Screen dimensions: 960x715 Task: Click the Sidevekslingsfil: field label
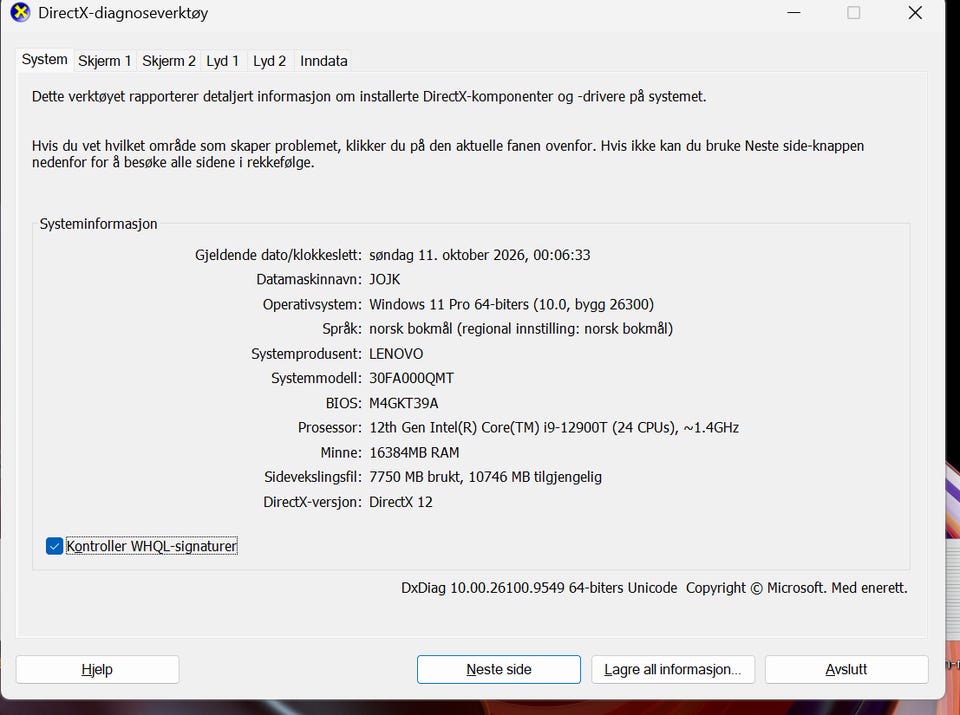click(x=313, y=477)
